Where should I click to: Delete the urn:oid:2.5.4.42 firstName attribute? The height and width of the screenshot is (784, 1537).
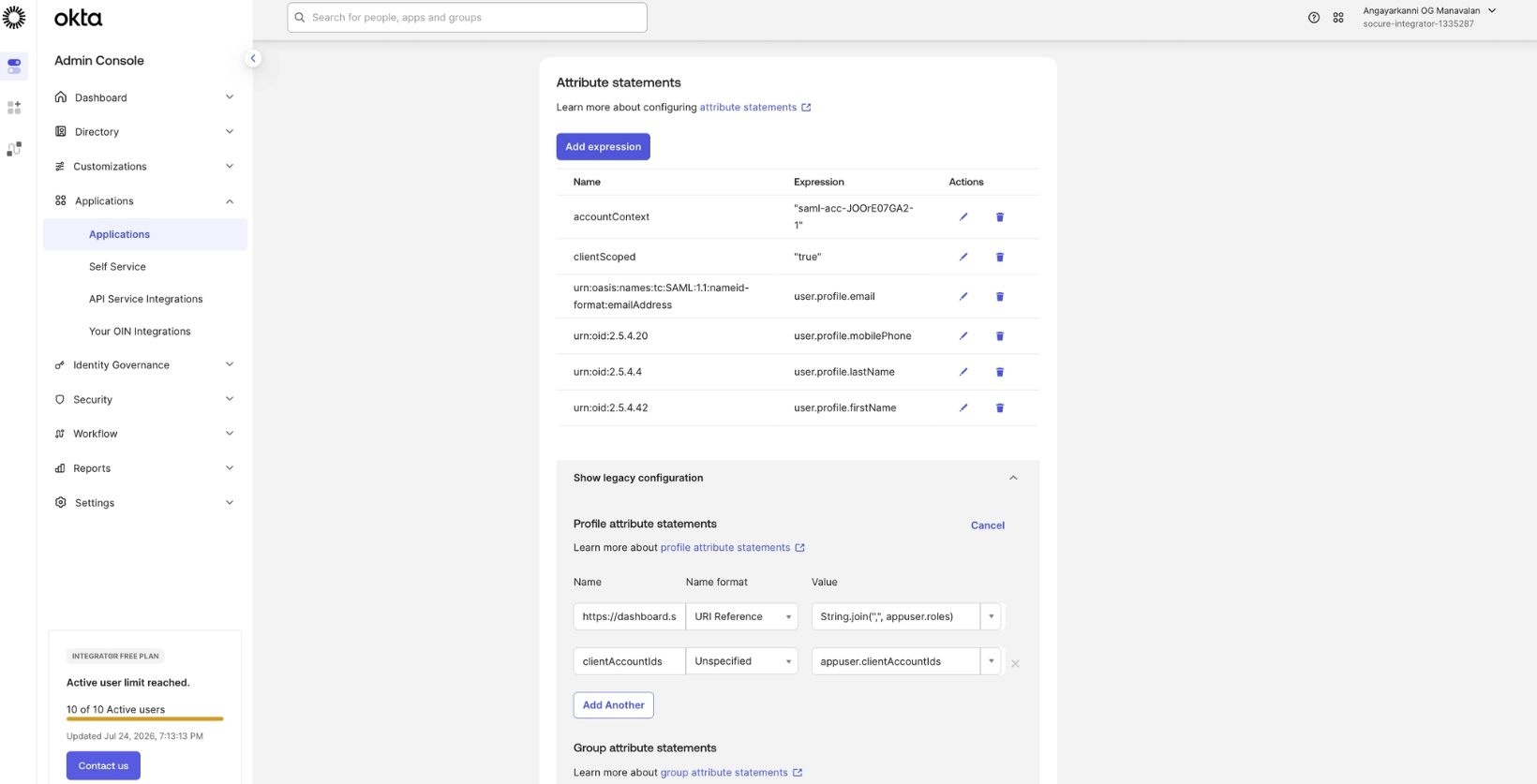point(1000,408)
